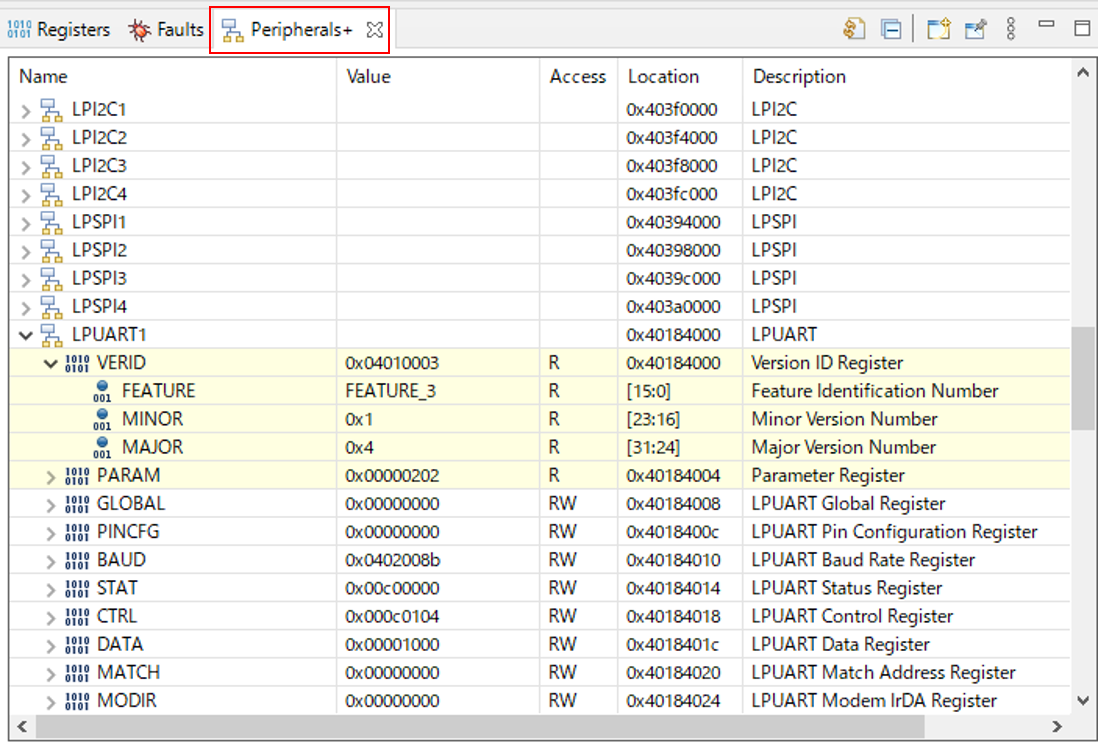Expand the LPI2C2 peripheral node
This screenshot has height=743, width=1098.
26,139
